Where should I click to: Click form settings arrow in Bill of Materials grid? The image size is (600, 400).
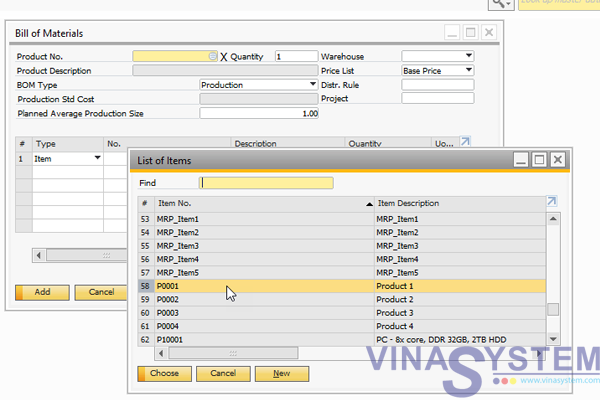[465, 141]
